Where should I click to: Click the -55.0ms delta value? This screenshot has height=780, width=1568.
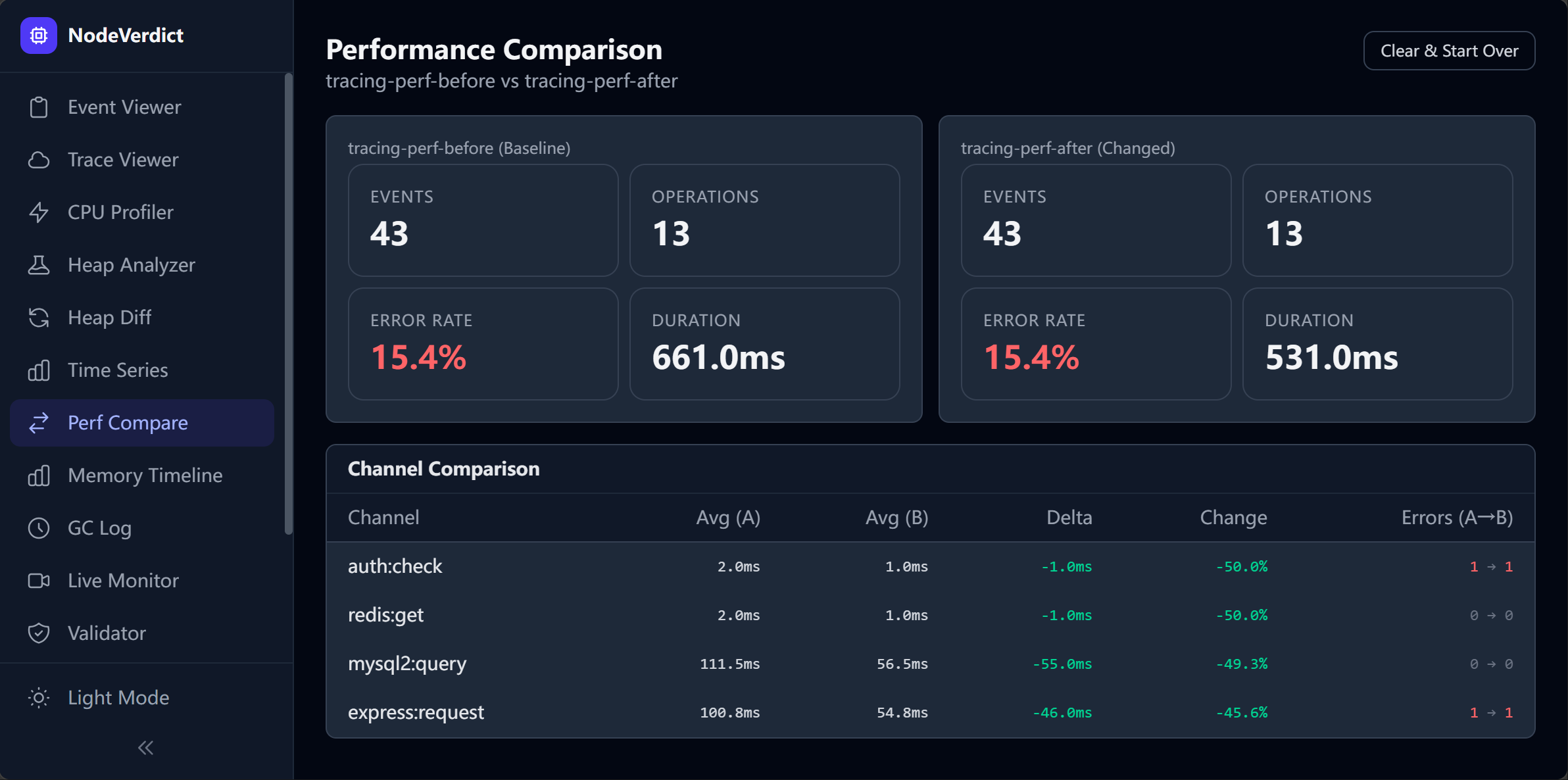tap(1062, 664)
